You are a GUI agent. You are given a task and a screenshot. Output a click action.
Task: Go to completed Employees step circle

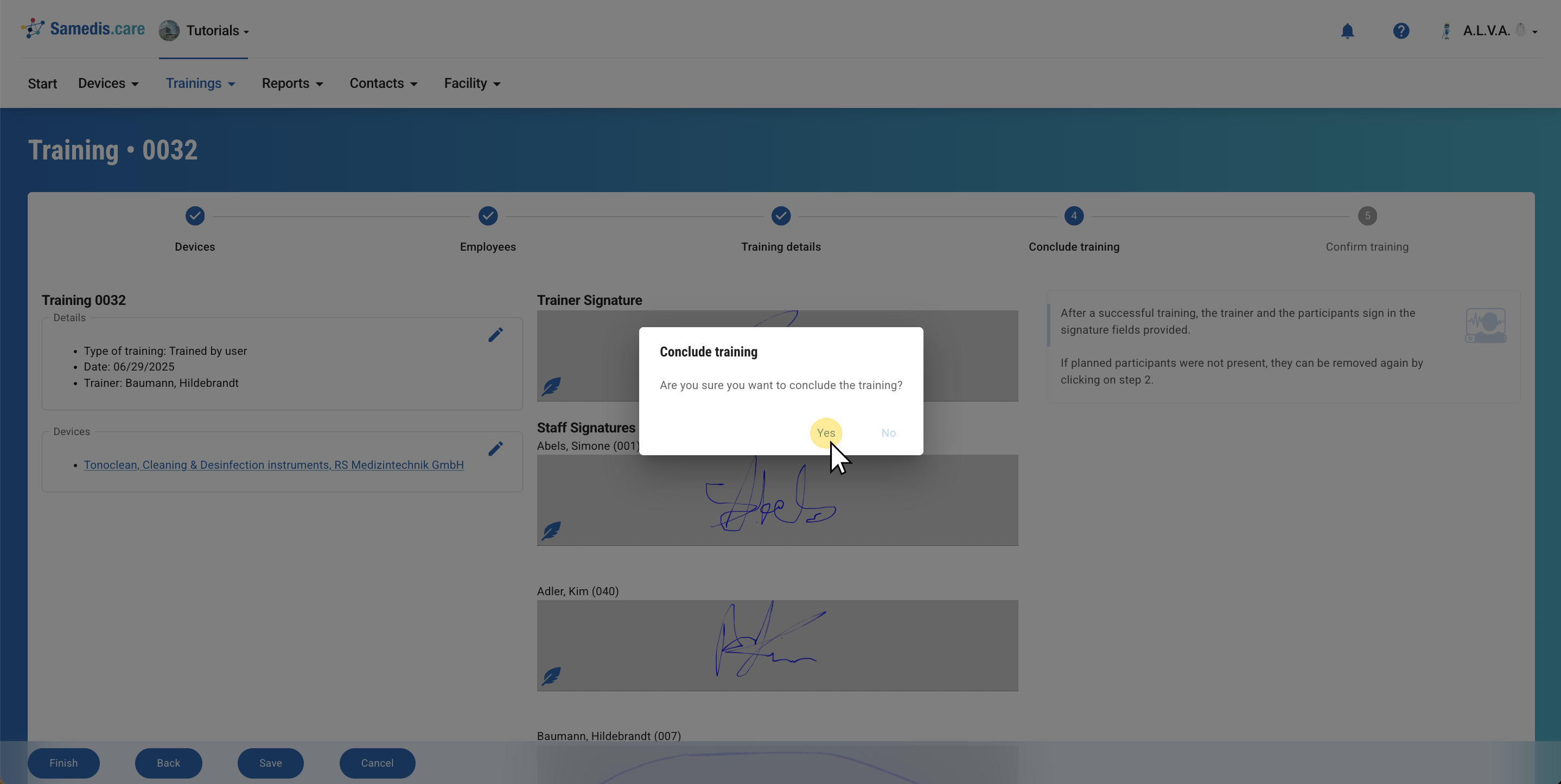pos(487,216)
